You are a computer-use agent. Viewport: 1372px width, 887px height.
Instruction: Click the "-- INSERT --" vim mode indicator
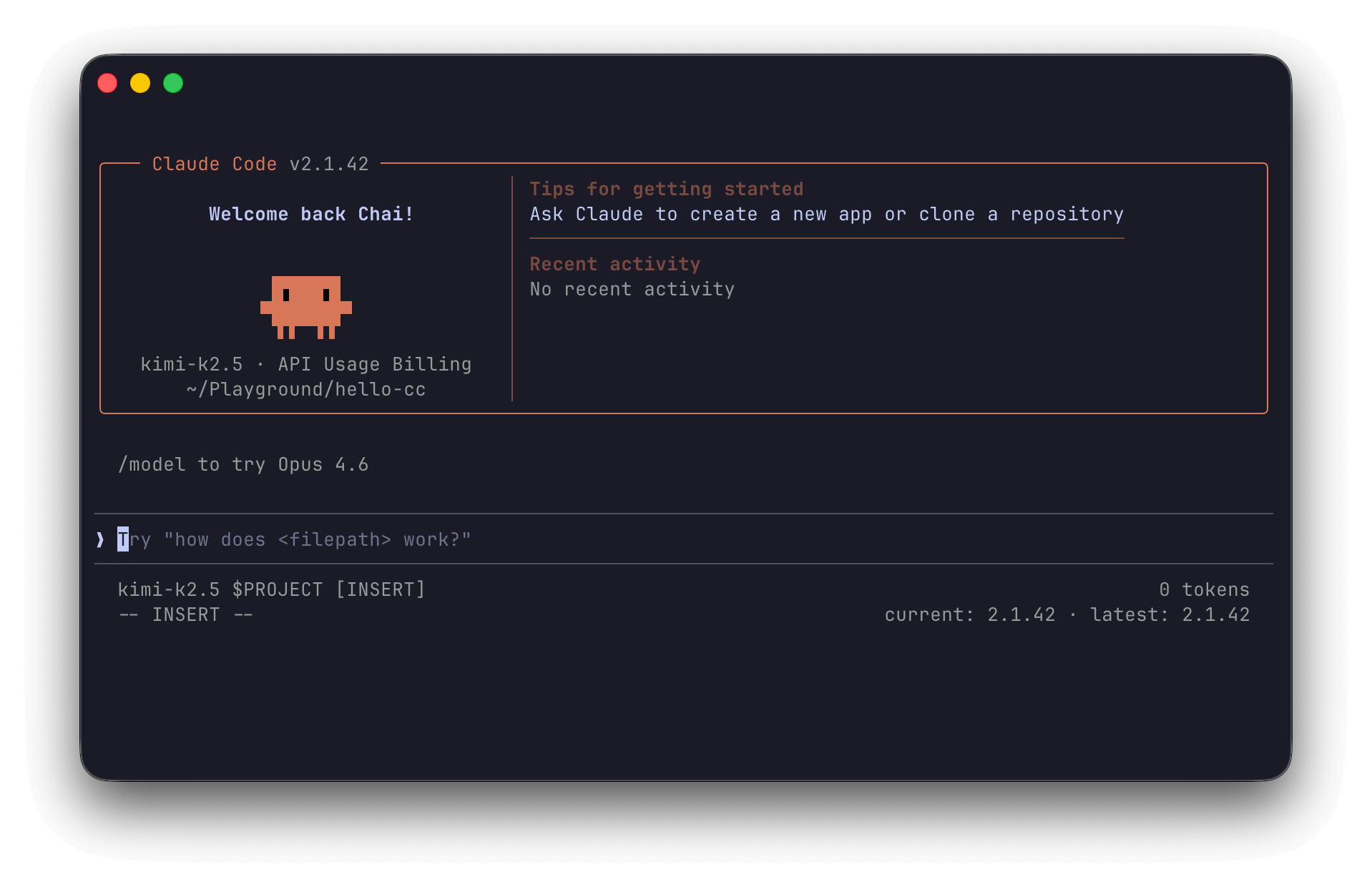tap(186, 615)
